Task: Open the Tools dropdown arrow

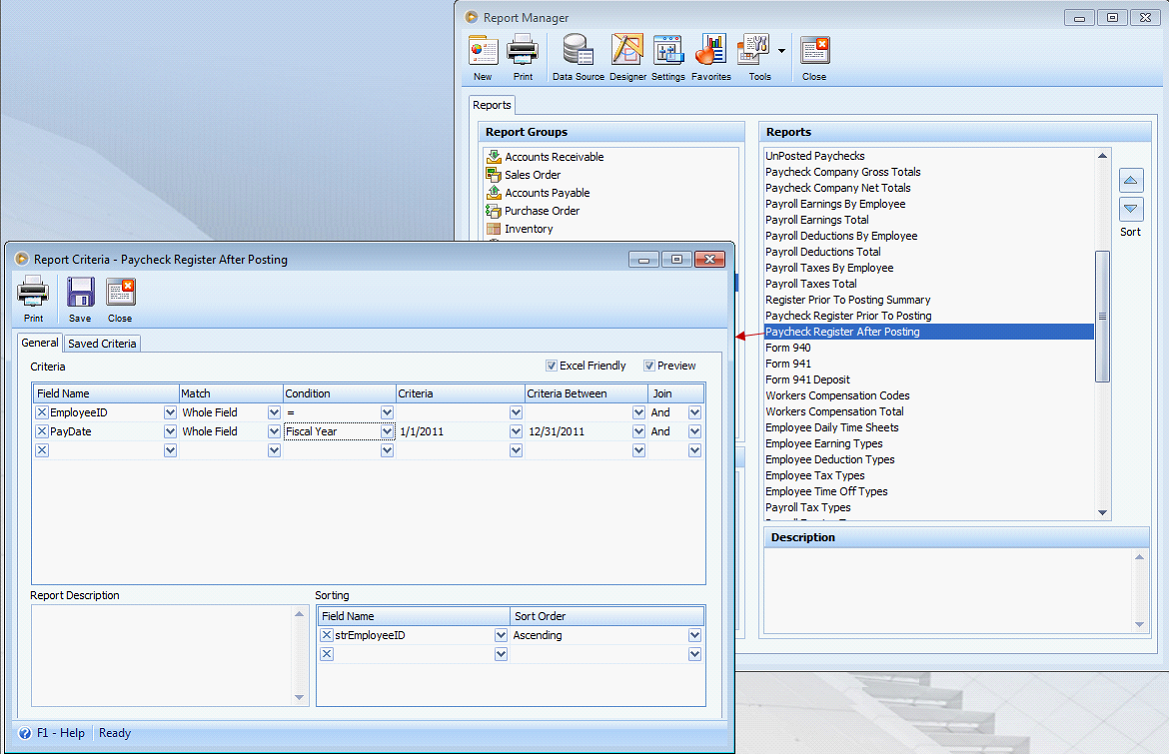Action: coord(781,50)
